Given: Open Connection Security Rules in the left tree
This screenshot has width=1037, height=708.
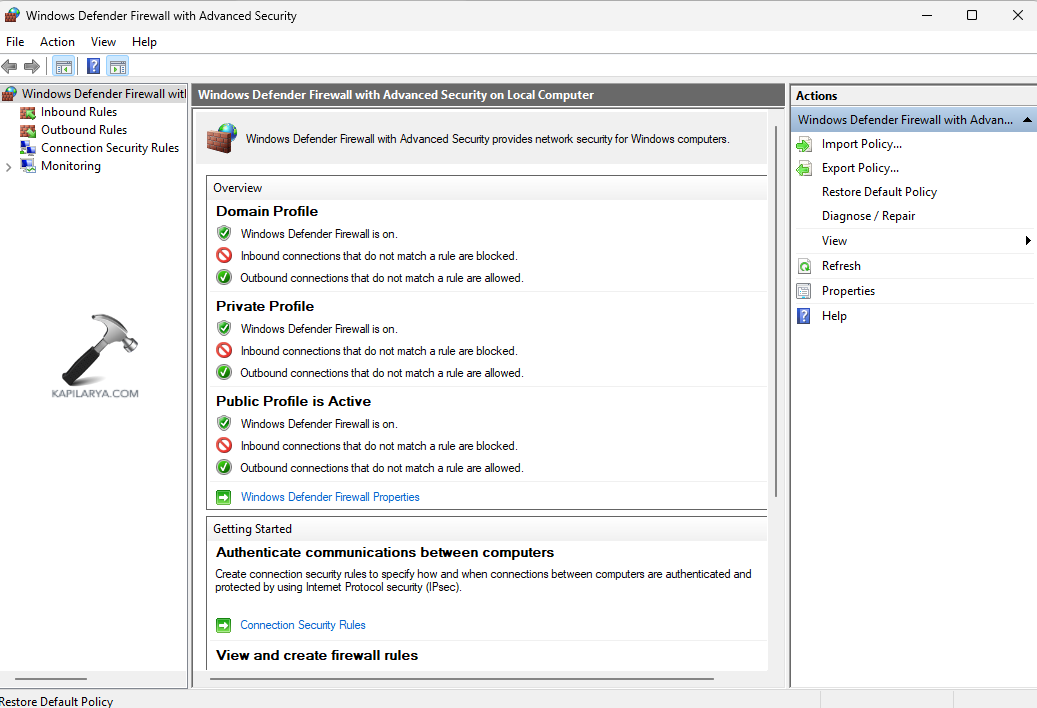Looking at the screenshot, I should (109, 148).
